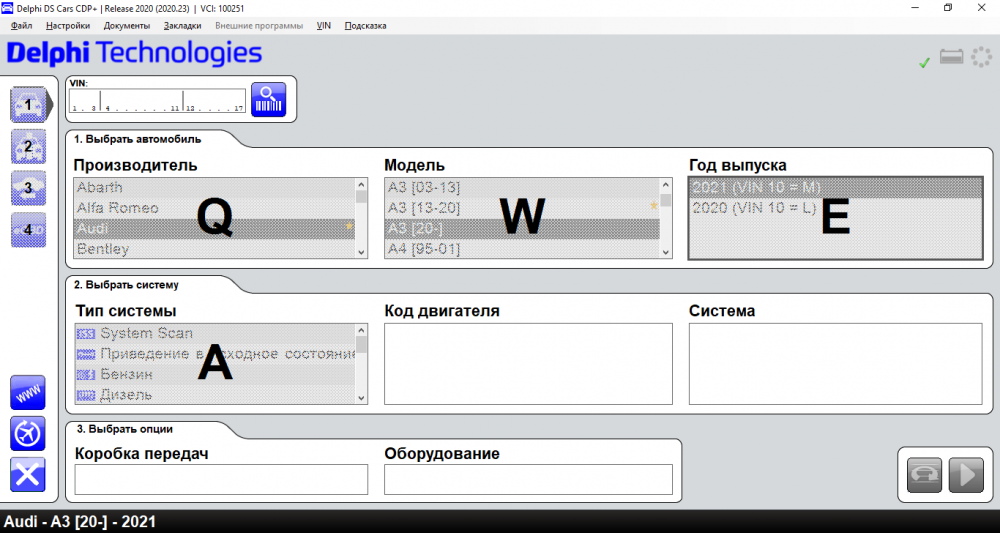Viewport: 1000px width, 533px height.
Task: Click the Бензин row icon
Action: 85,374
